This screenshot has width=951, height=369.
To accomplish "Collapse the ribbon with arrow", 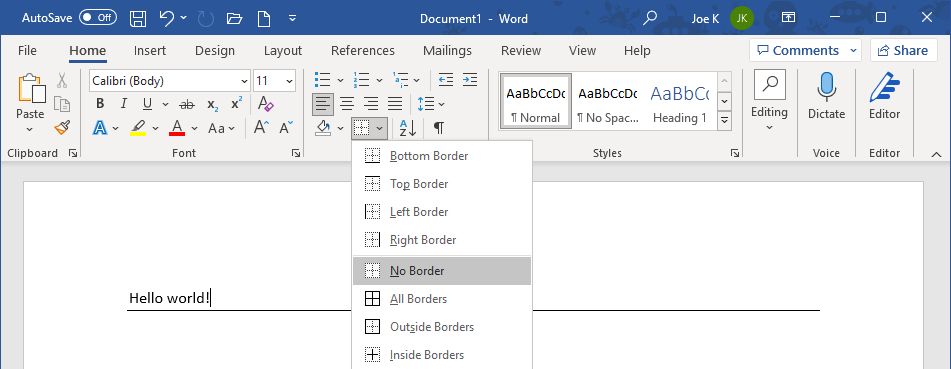I will [x=936, y=155].
